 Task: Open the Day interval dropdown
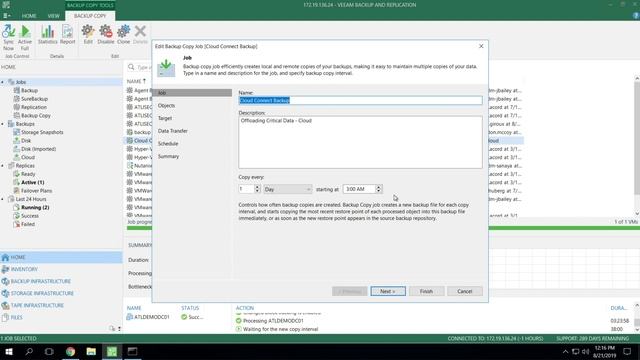click(288, 189)
